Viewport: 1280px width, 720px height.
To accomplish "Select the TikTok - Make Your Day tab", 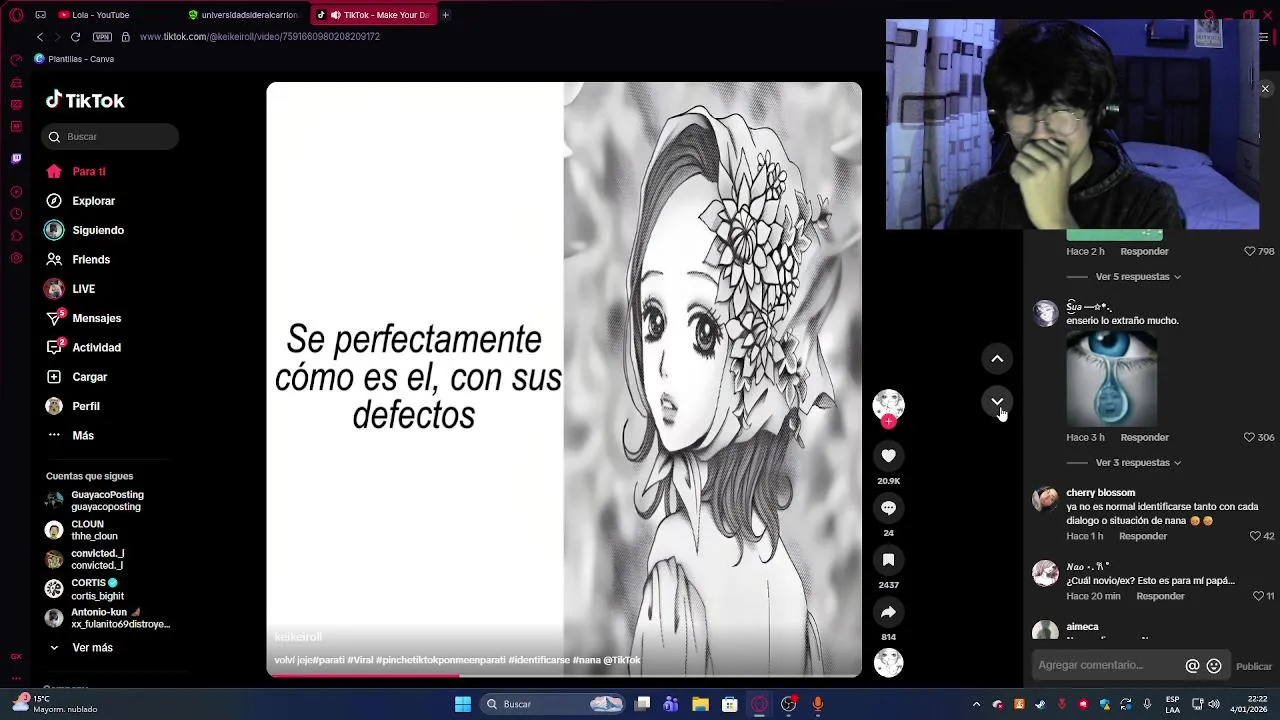I will point(372,15).
